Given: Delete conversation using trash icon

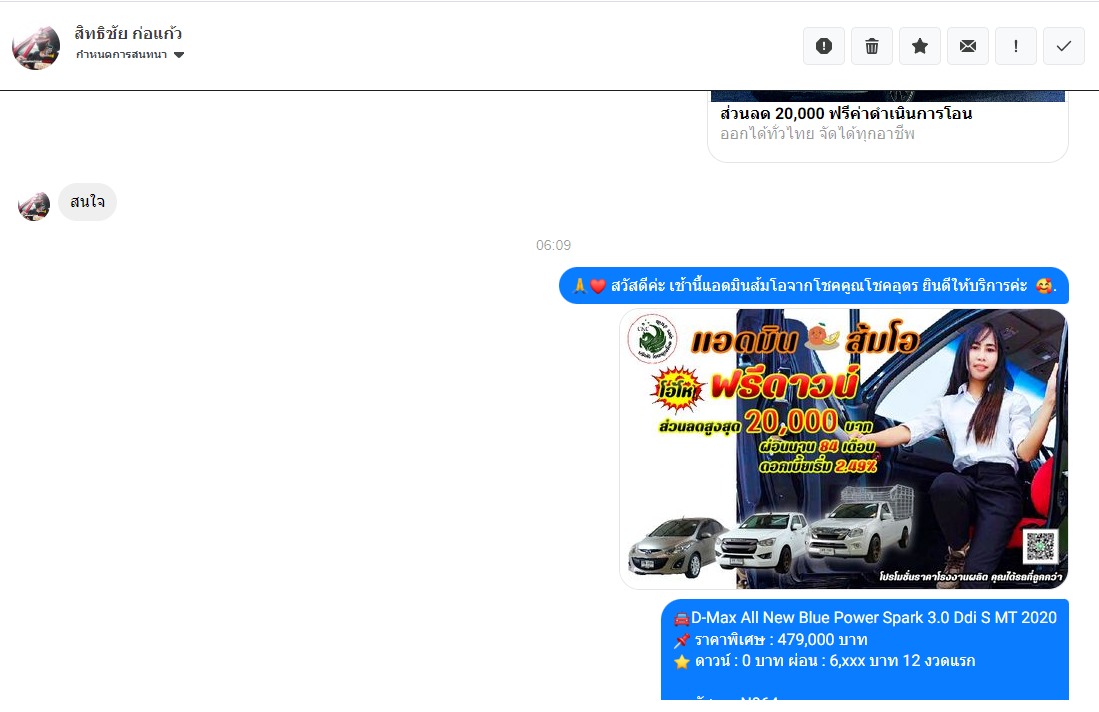Looking at the screenshot, I should tap(872, 46).
